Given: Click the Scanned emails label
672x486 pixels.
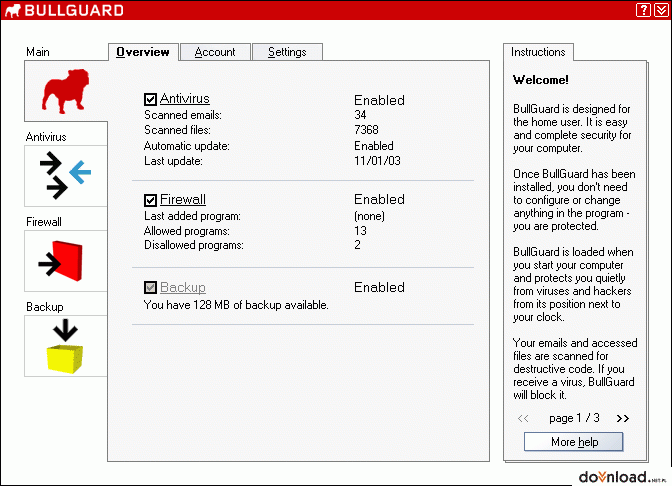Looking at the screenshot, I should 183,115.
